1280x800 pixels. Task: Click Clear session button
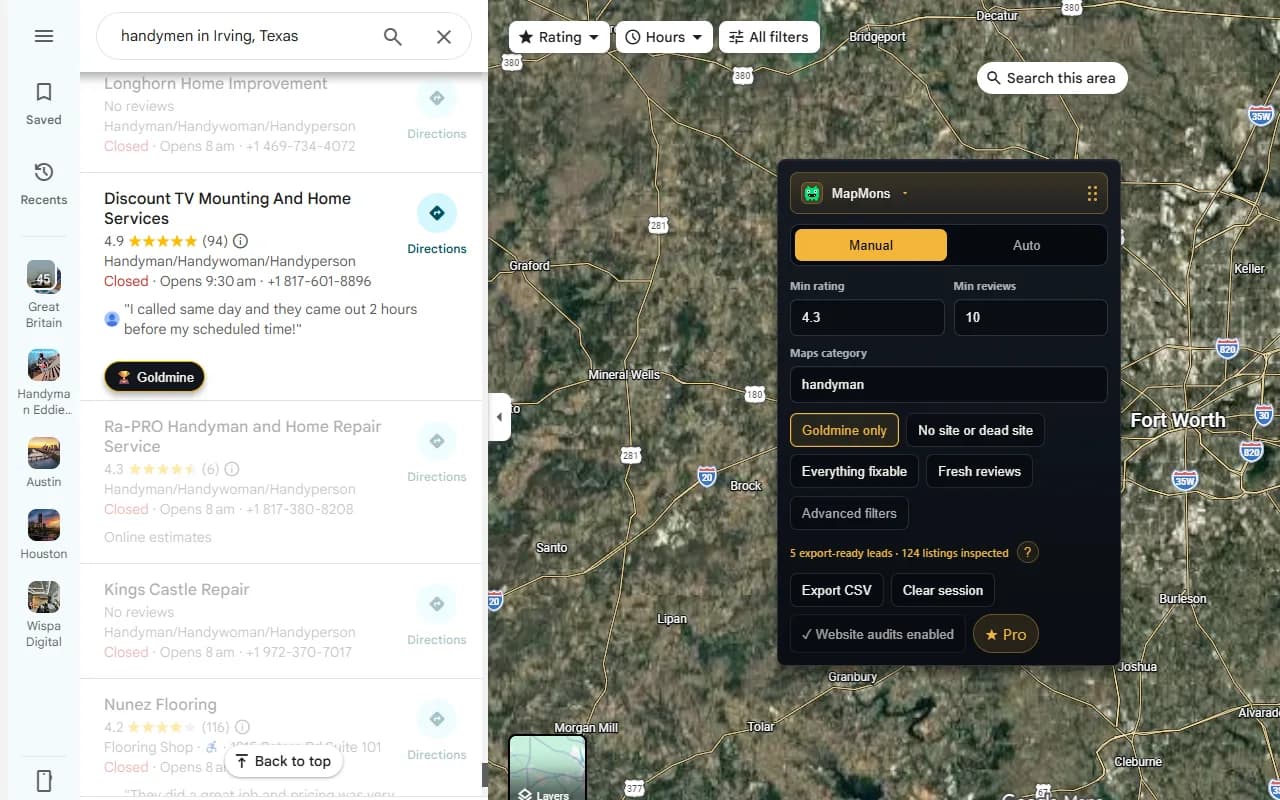(942, 590)
